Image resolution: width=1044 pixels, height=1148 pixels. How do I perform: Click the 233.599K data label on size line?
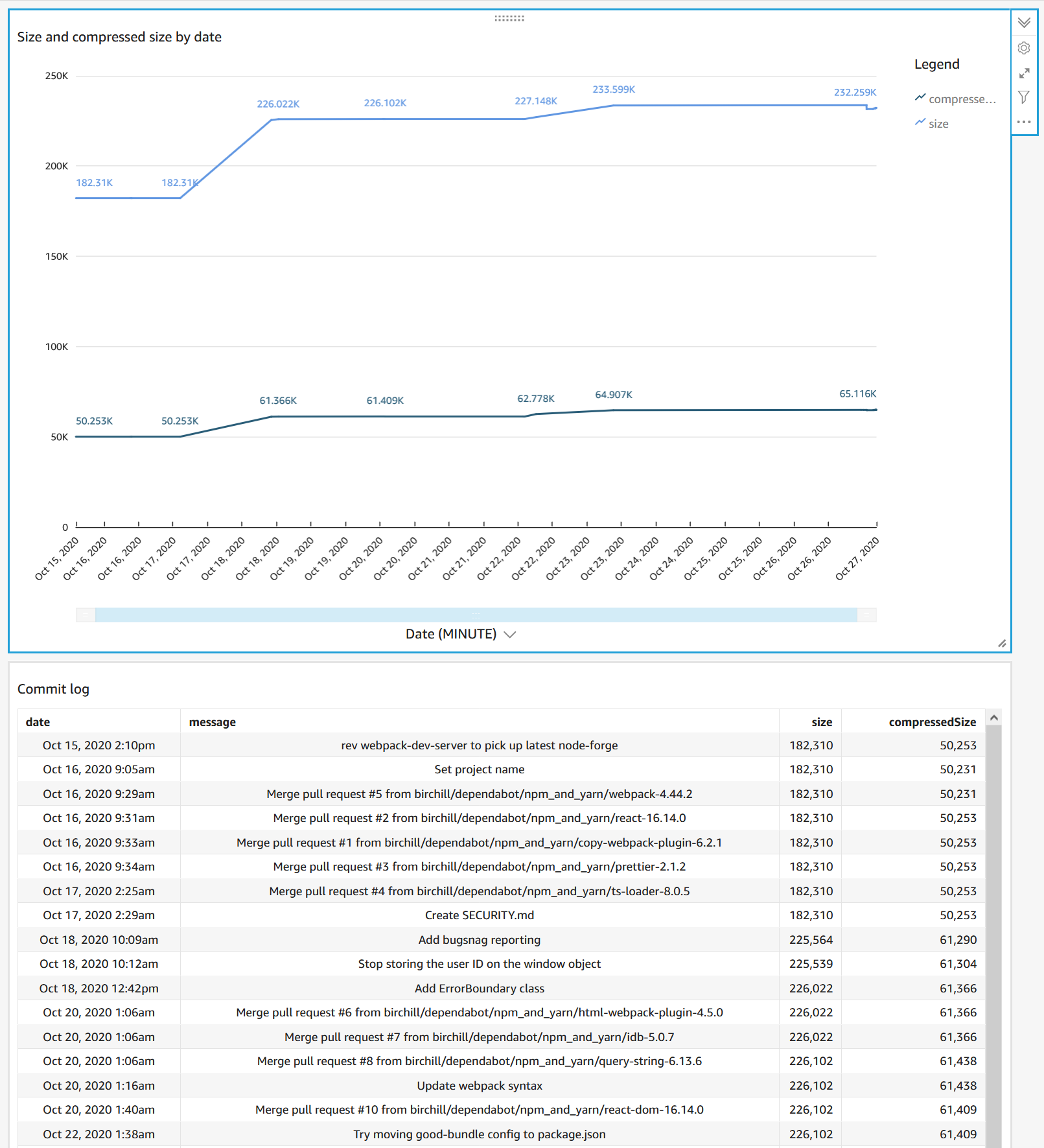614,89
